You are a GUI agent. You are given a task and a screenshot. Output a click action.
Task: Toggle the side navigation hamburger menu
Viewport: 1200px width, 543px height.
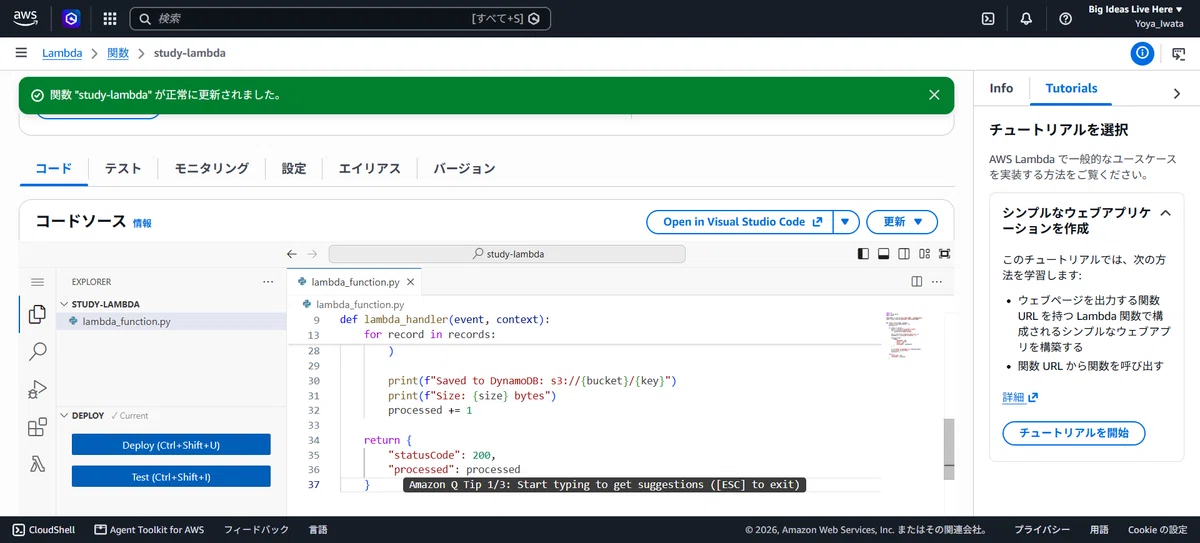21,53
